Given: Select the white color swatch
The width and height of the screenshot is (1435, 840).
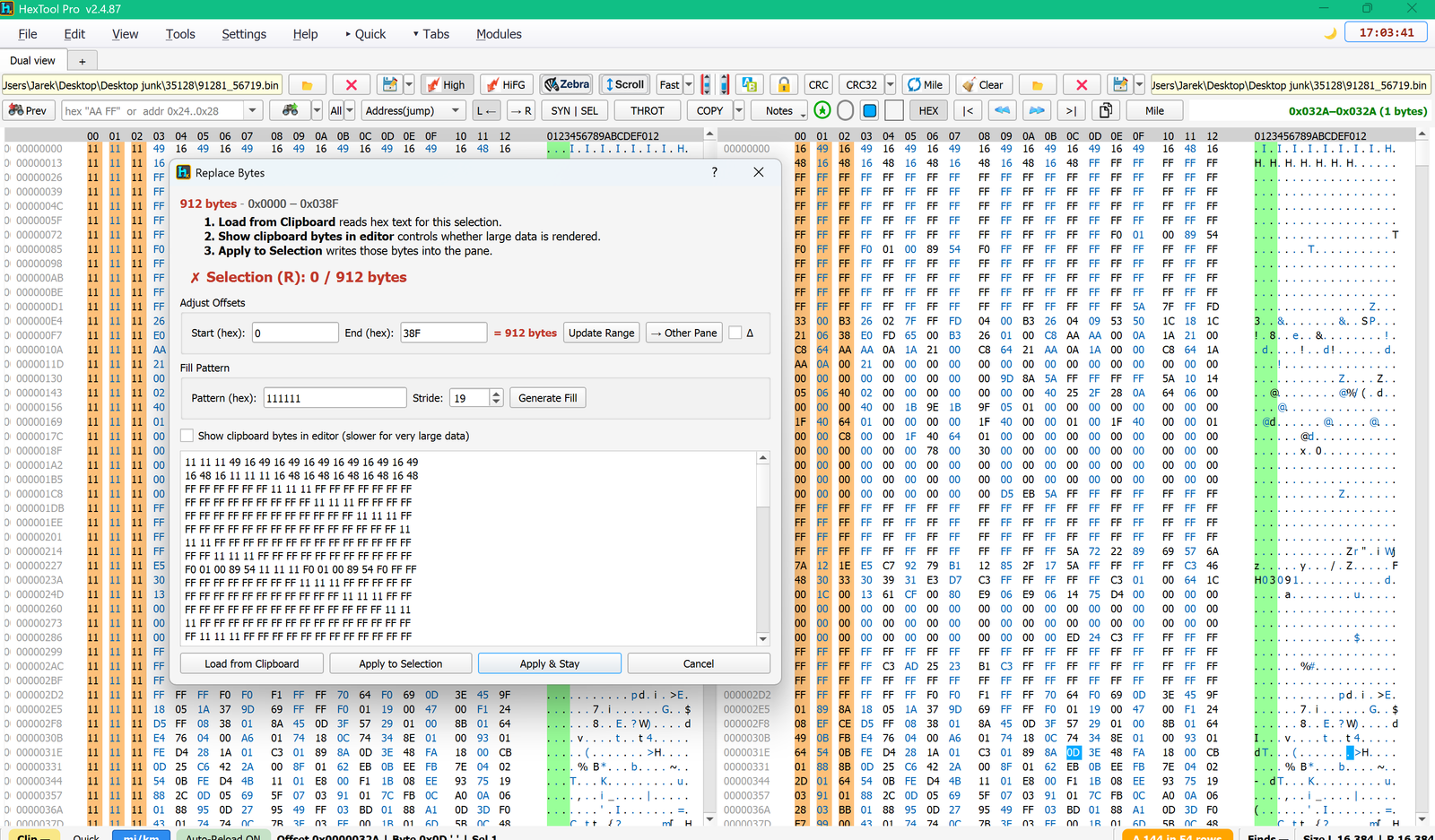Looking at the screenshot, I should (894, 110).
